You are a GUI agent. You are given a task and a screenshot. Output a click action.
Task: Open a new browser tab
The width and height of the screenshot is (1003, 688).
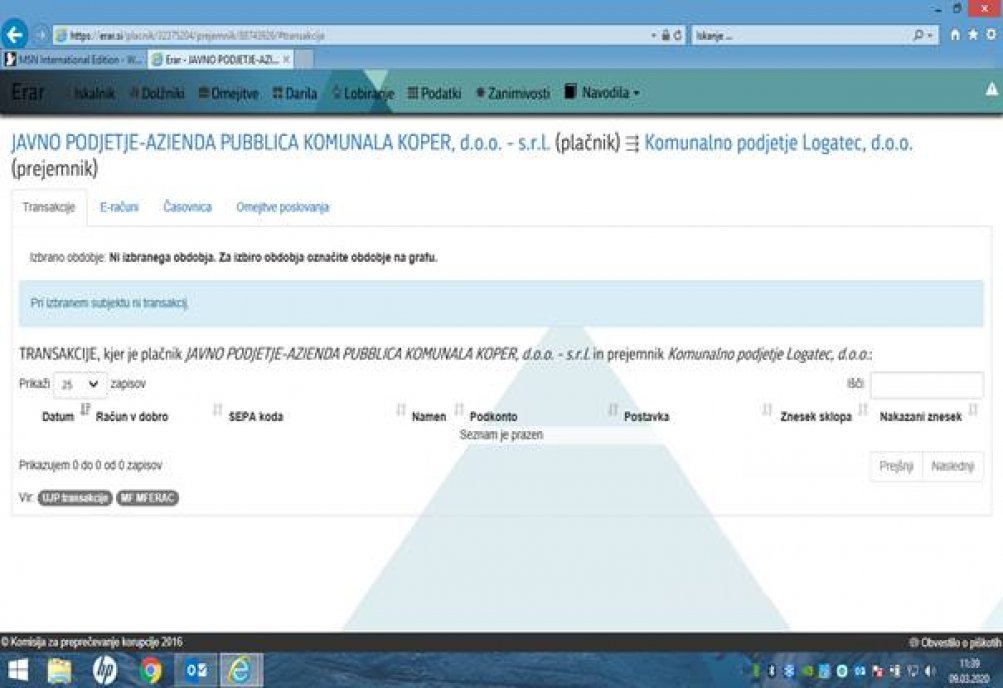[x=304, y=59]
